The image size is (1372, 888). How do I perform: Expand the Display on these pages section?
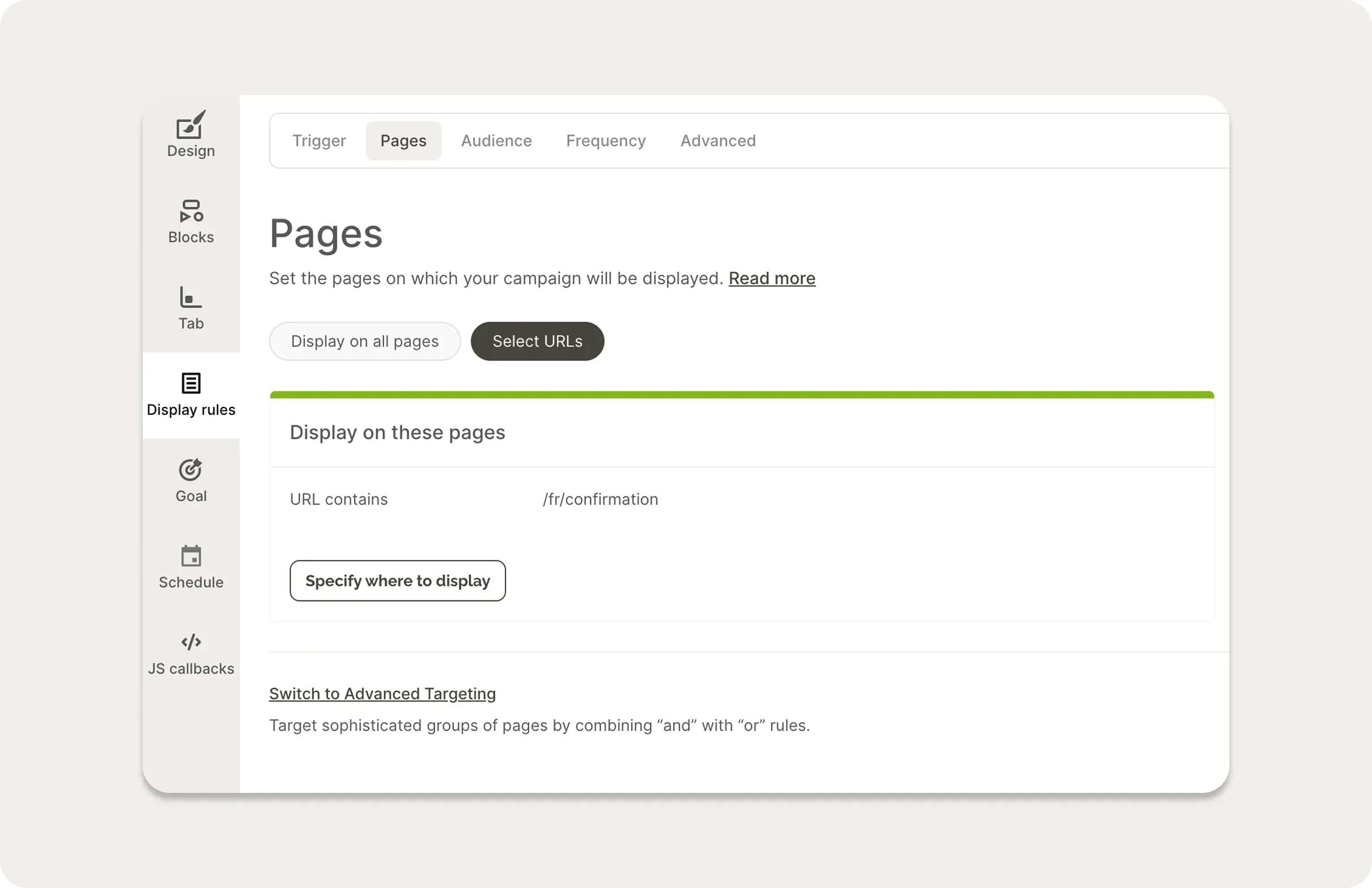coord(397,432)
